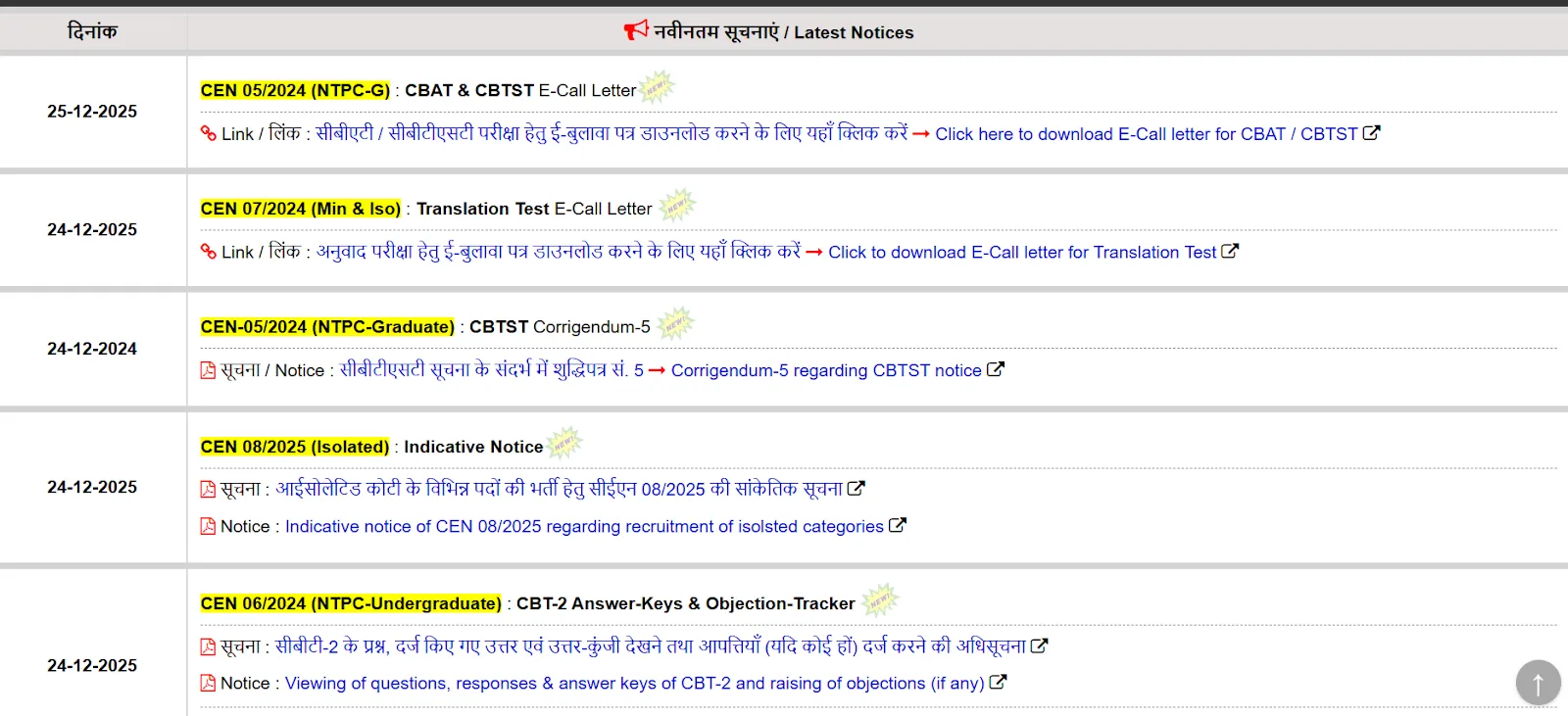Open Indicative notice of CEN 08/2025 link
Screen dimensions: 1568x716
point(584,527)
